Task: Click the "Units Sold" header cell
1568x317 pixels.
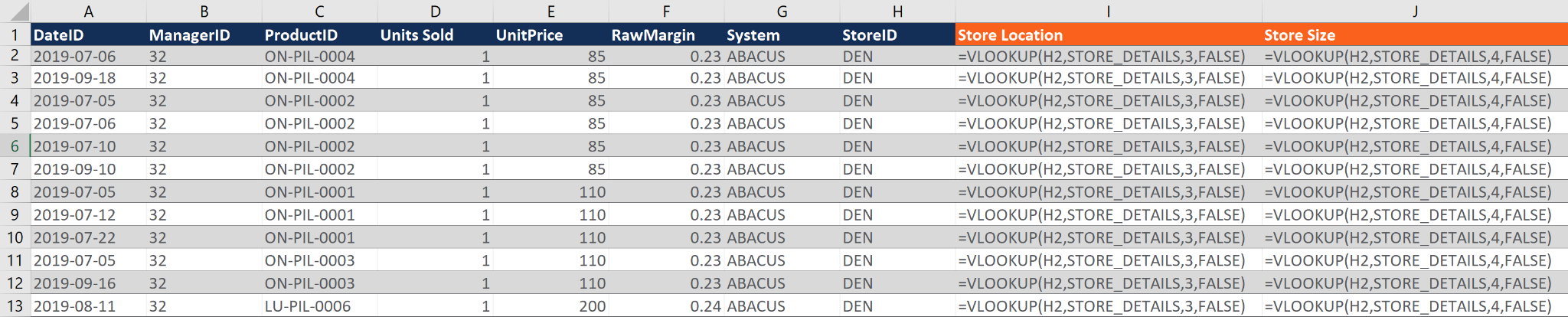Action: tap(435, 35)
